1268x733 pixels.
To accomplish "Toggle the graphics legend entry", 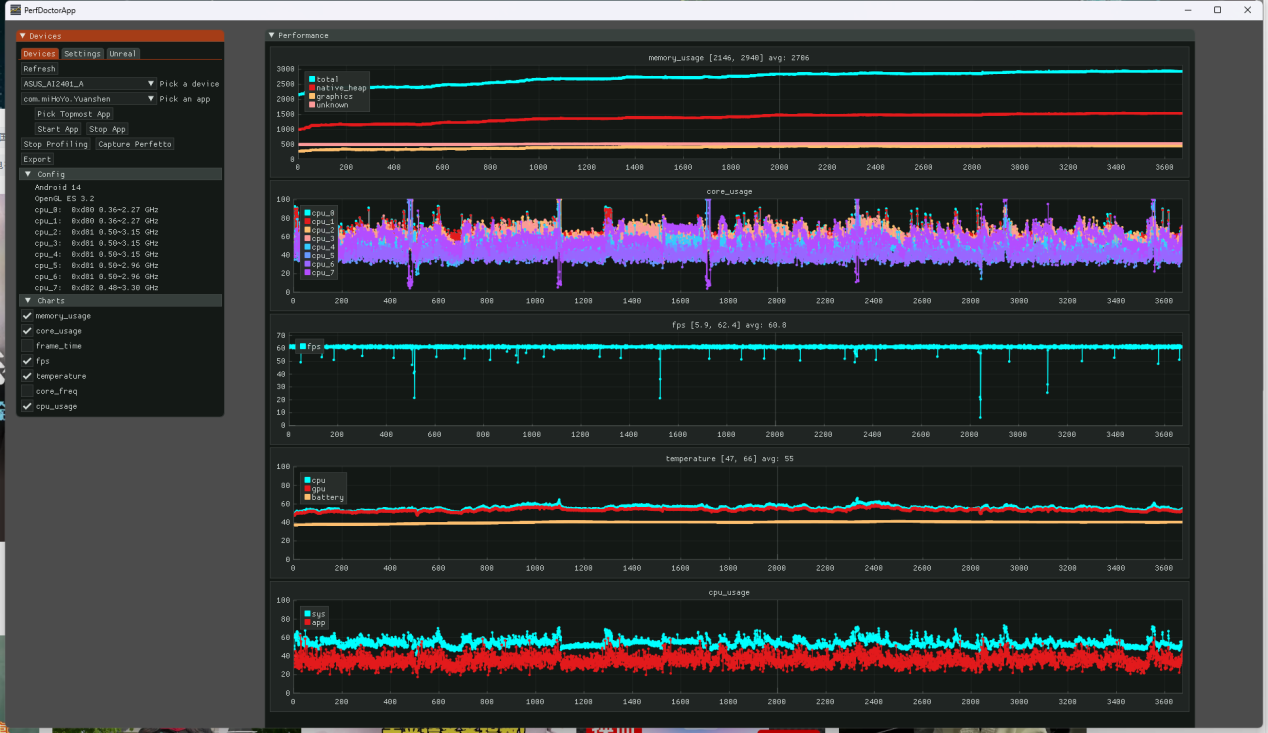I will [x=331, y=96].
